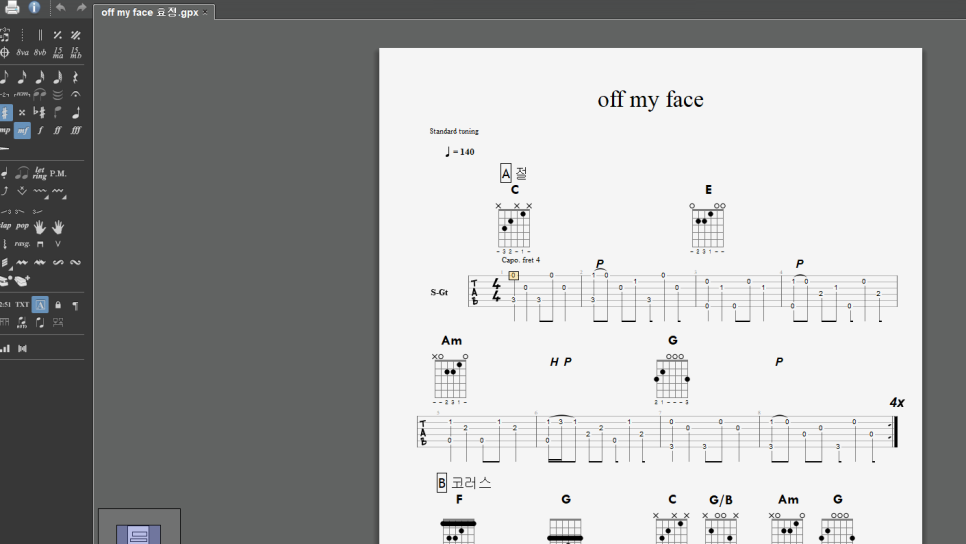
Task: Add a double repeat measure sign
Action: click(x=75, y=35)
